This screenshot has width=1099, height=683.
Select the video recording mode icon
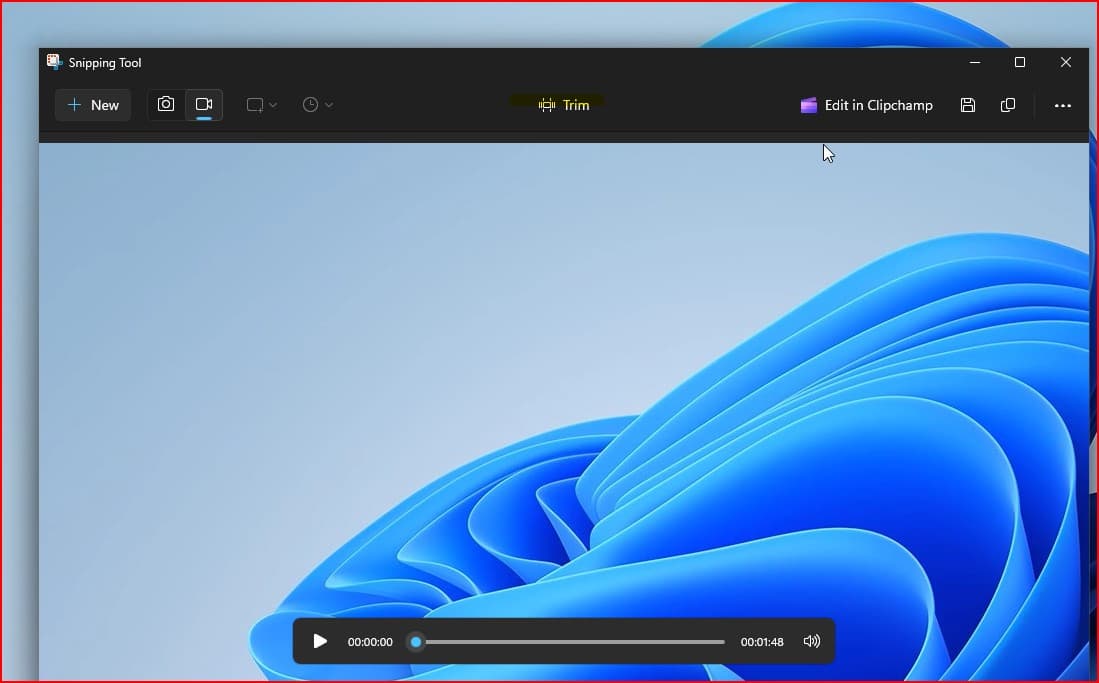point(204,104)
